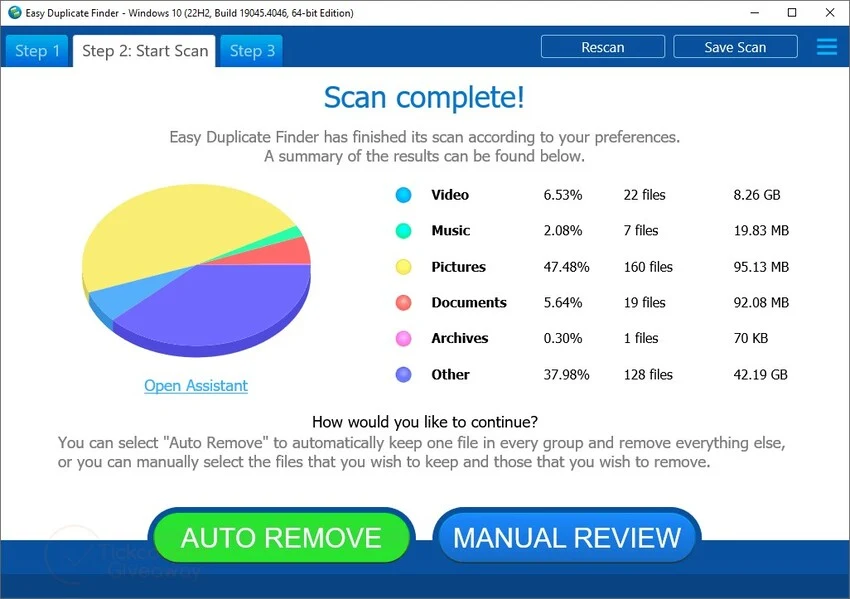Open the hamburger menu icon

827,47
